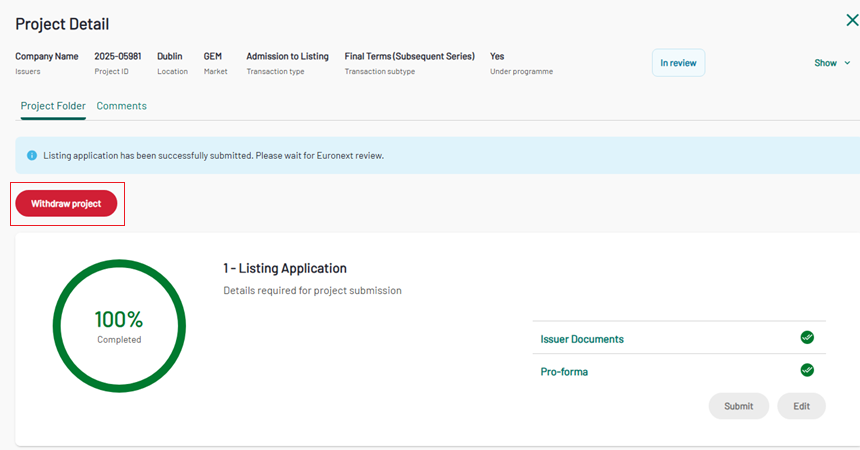Switch to the Comments tab
The image size is (860, 450).
coord(121,106)
